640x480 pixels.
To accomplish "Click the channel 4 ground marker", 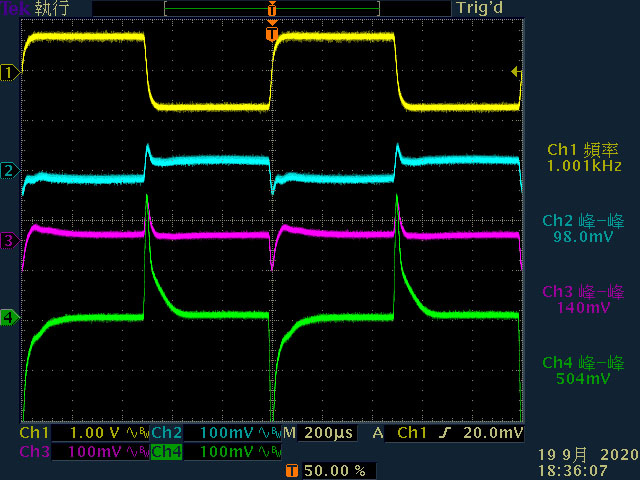I will tap(10, 317).
